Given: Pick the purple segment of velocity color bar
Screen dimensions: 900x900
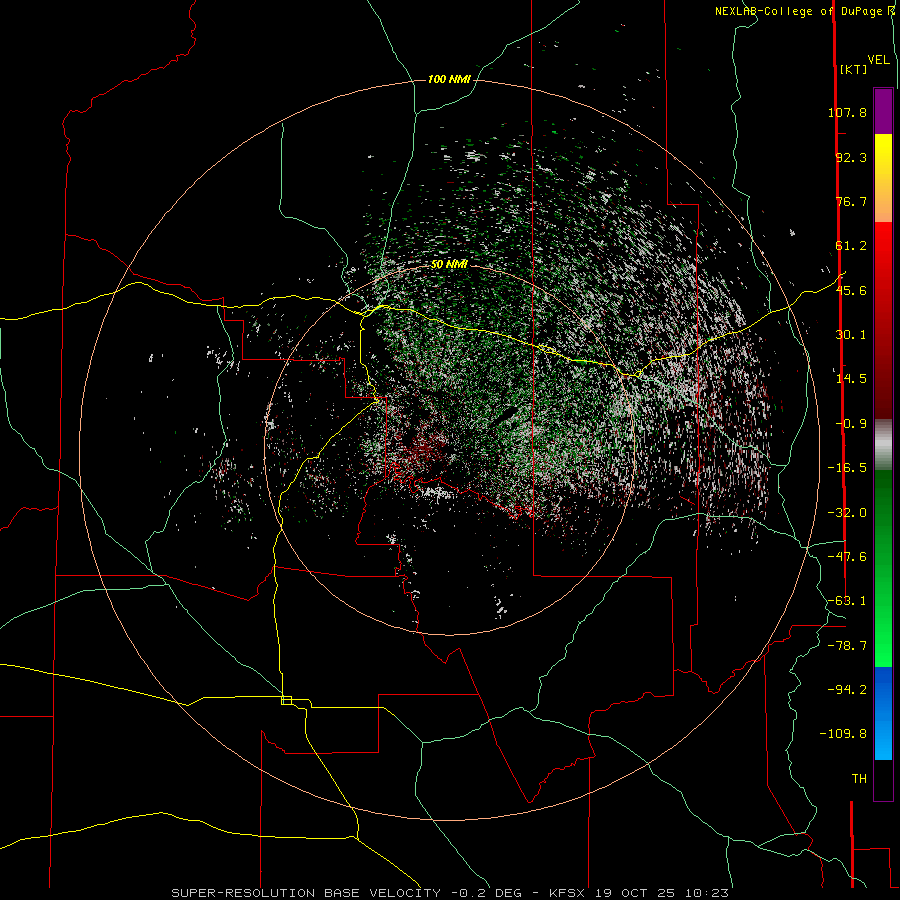Looking at the screenshot, I should [x=883, y=111].
